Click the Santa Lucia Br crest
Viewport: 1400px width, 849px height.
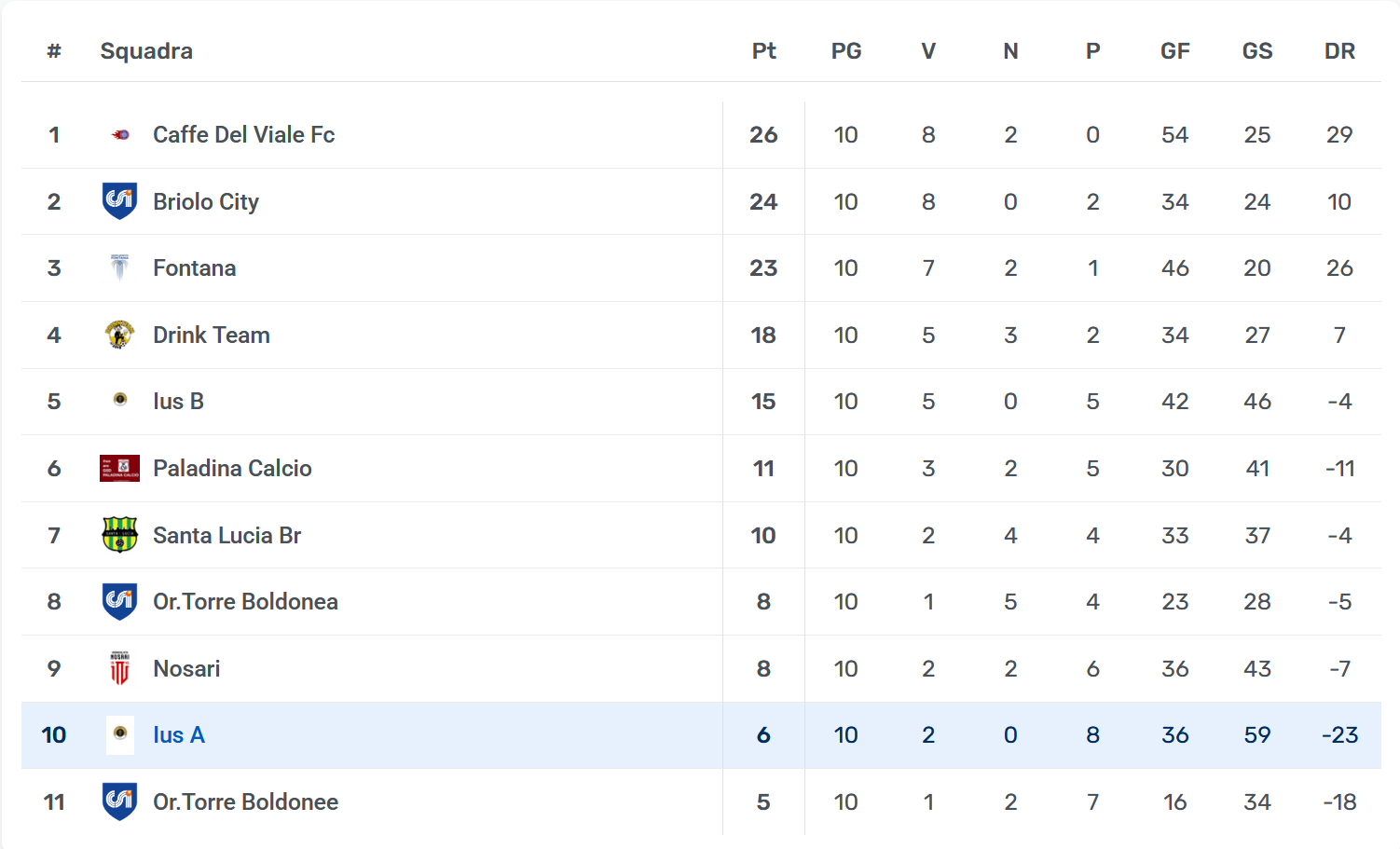click(x=119, y=535)
